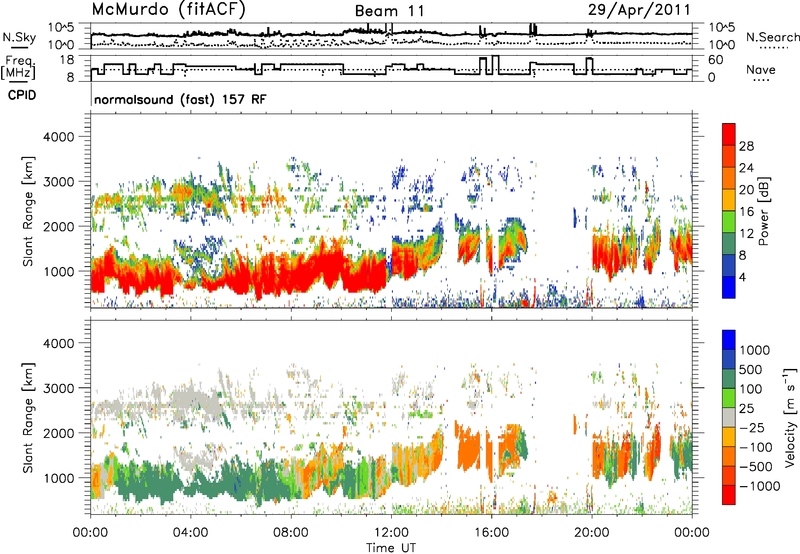The image size is (800, 554).
Task: Click '18' on the frequency axis
Action: point(67,60)
